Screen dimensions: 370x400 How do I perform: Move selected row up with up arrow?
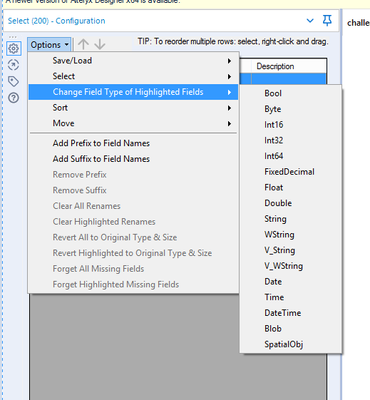click(83, 44)
